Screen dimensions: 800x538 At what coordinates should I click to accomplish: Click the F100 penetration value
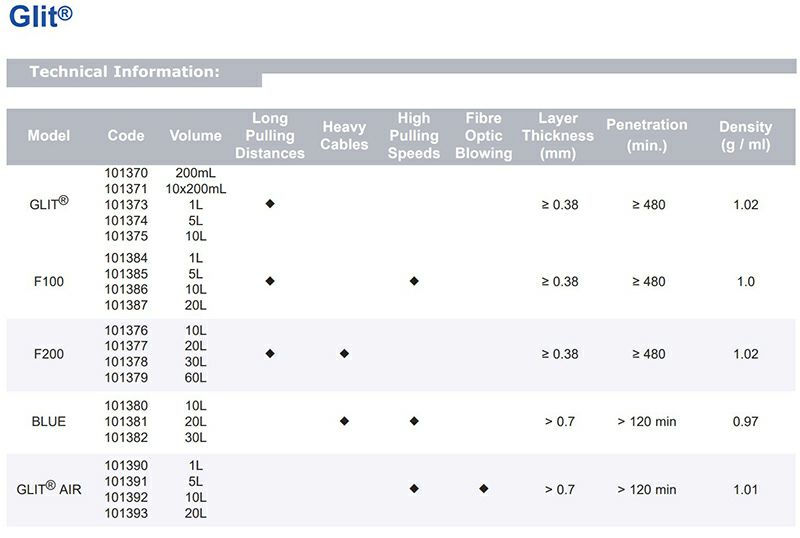[x=648, y=282]
